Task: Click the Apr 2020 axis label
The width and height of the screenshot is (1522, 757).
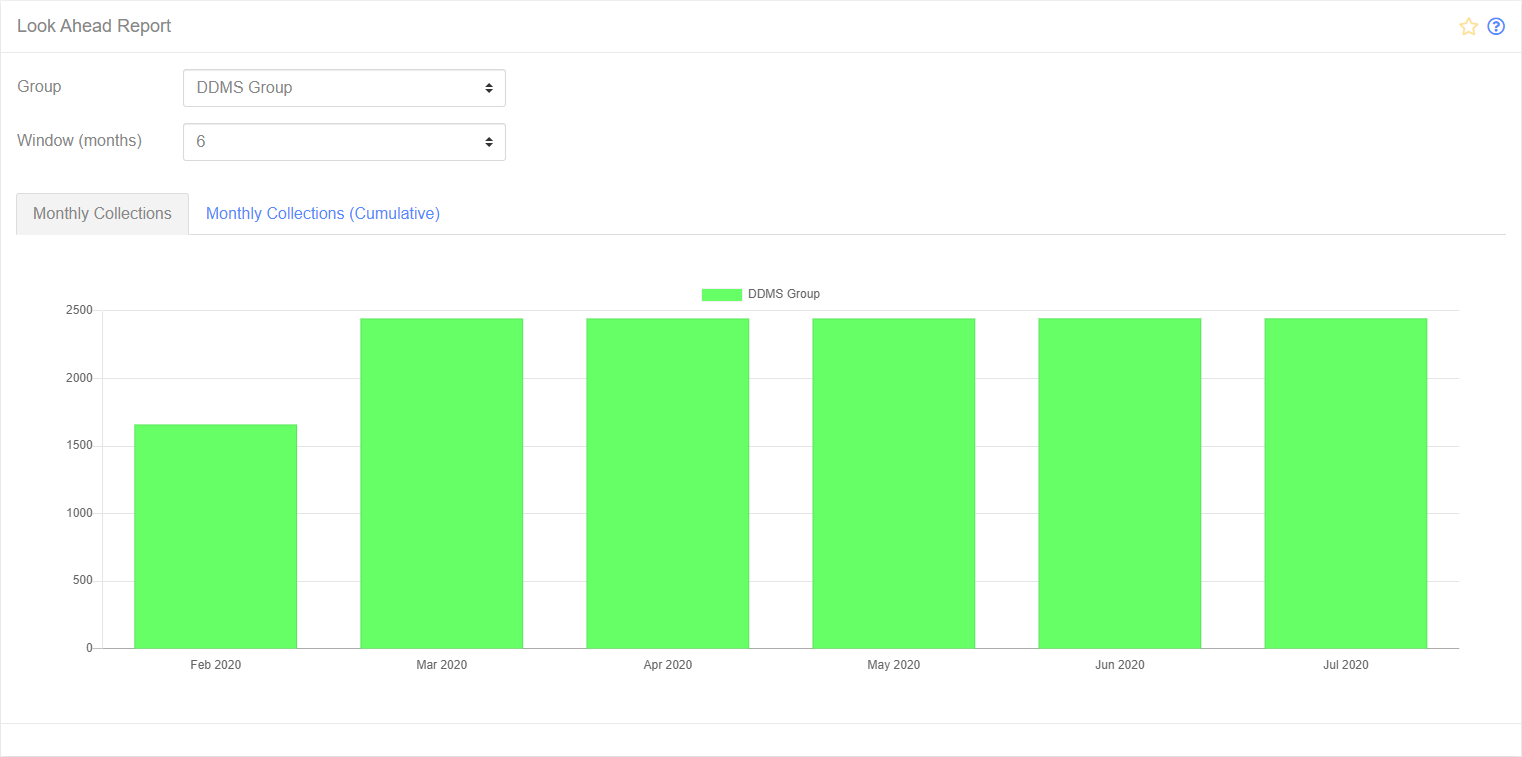Action: coord(668,665)
